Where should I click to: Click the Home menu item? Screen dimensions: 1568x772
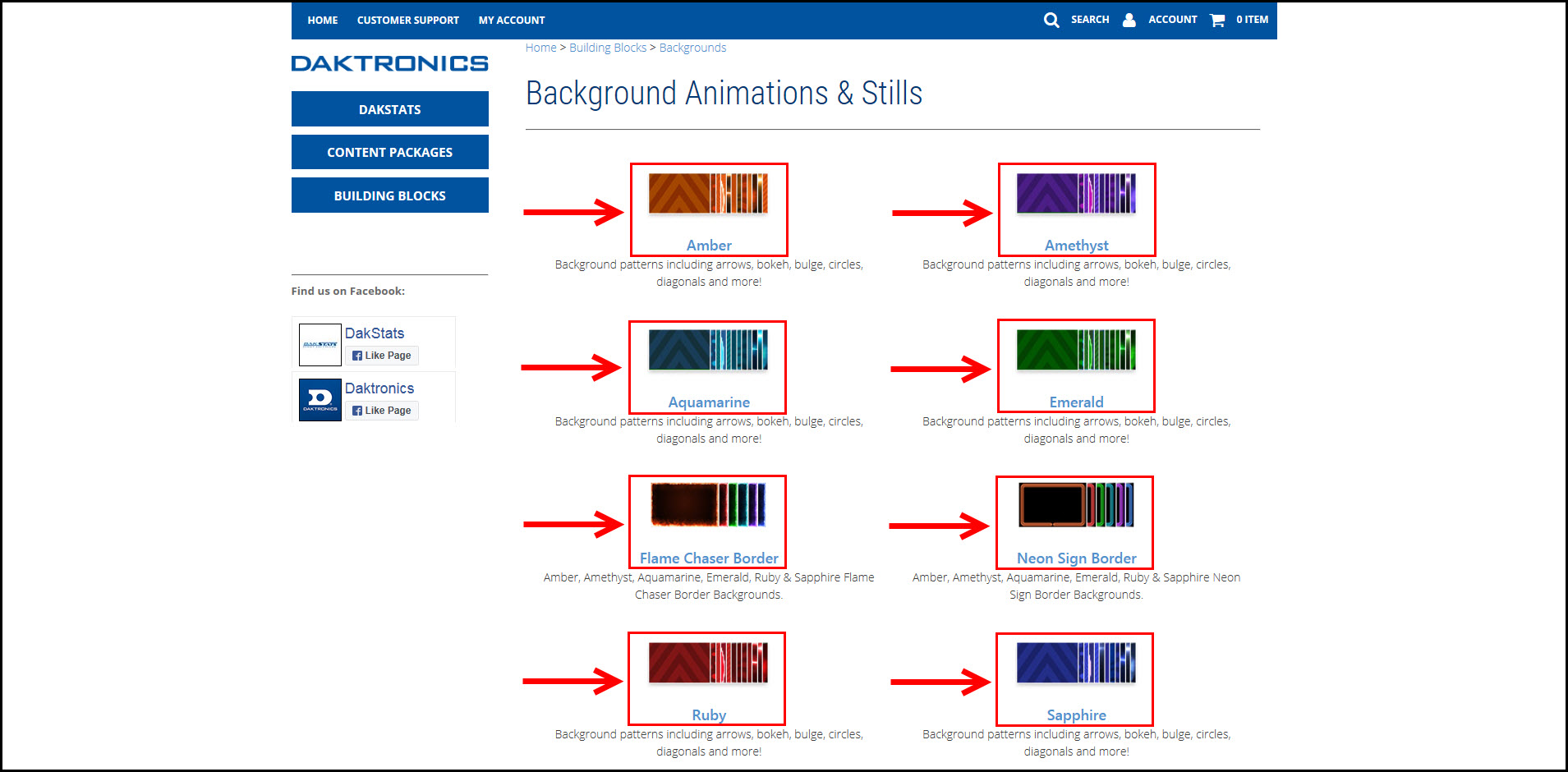322,21
